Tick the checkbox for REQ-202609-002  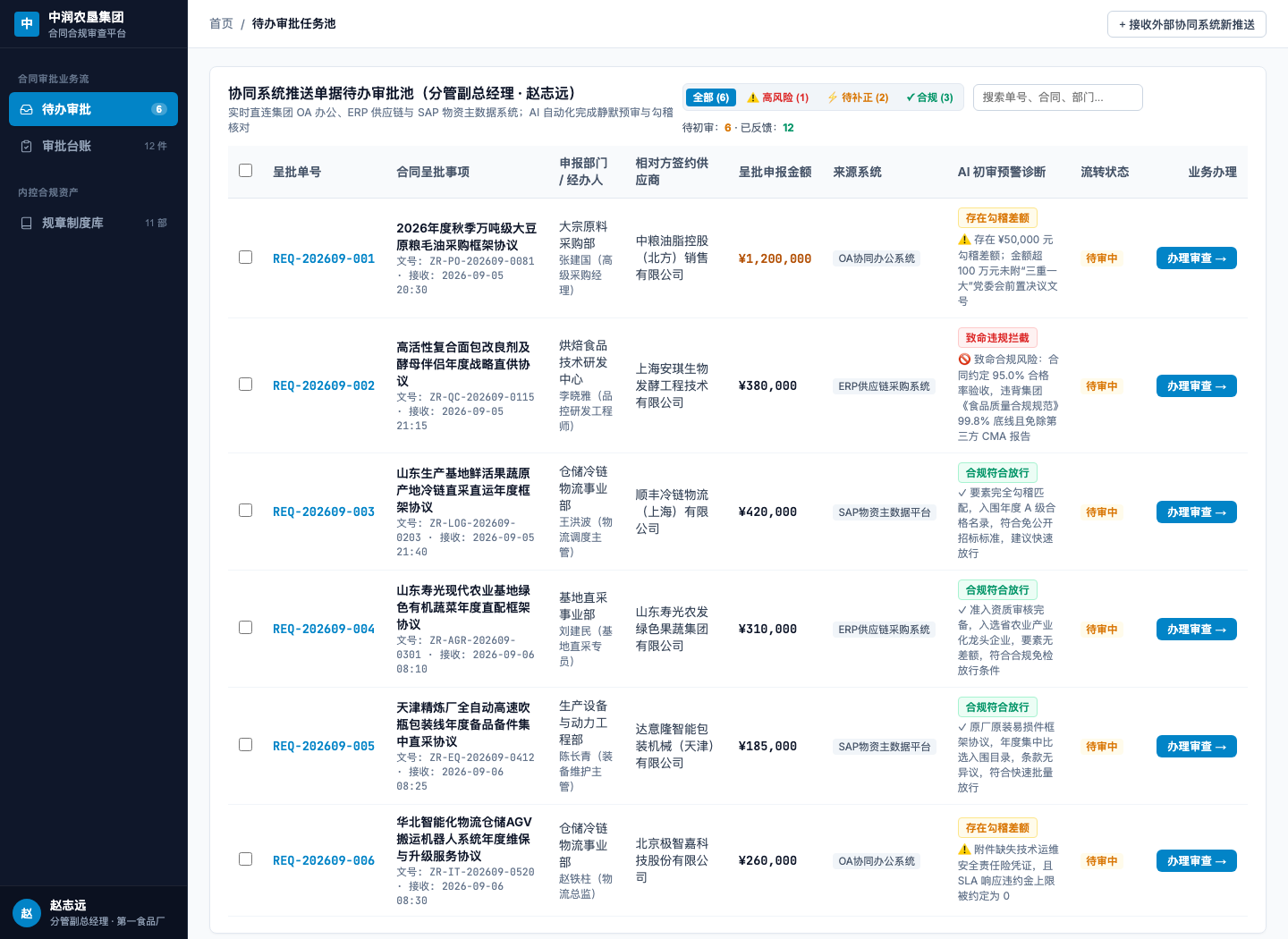[x=246, y=385]
